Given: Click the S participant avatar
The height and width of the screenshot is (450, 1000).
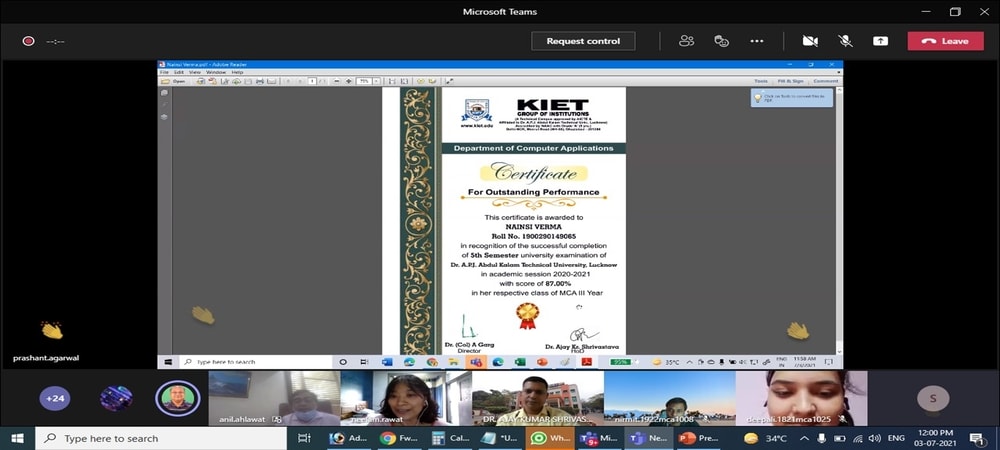Looking at the screenshot, I should [933, 398].
